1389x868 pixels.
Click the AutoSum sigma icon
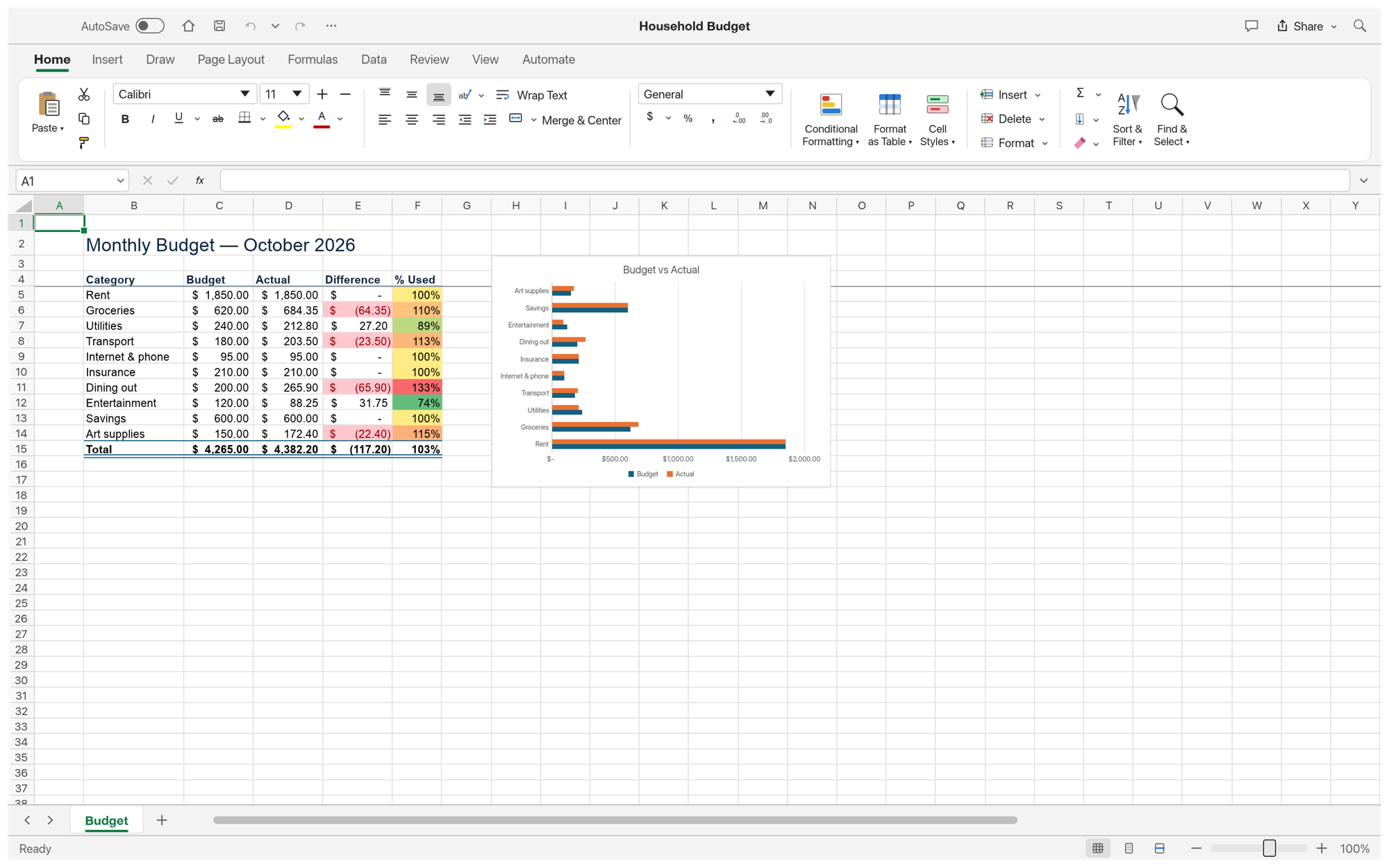[1080, 93]
